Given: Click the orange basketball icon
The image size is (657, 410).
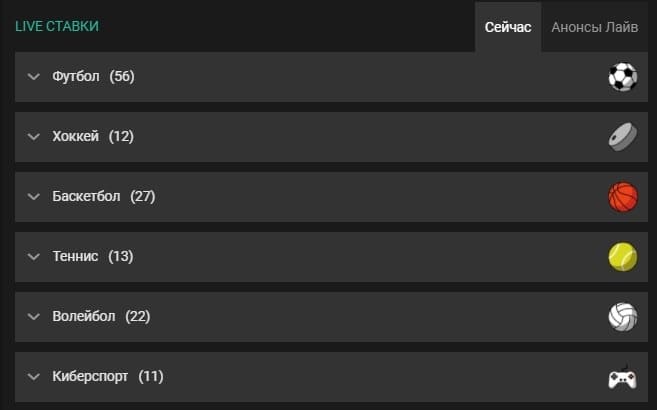Looking at the screenshot, I should [623, 197].
